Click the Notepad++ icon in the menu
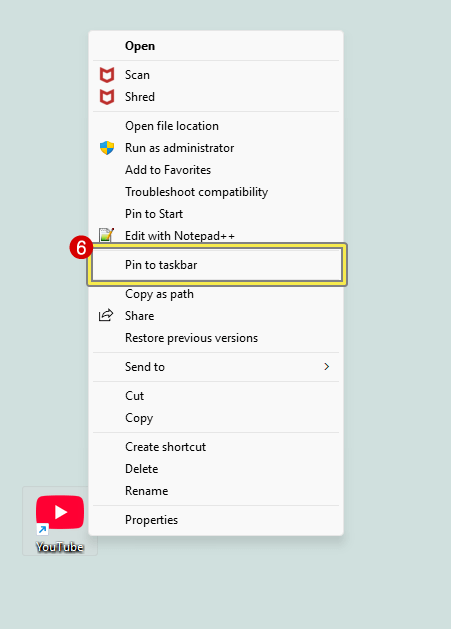Viewport: 451px width, 629px height. [x=106, y=235]
